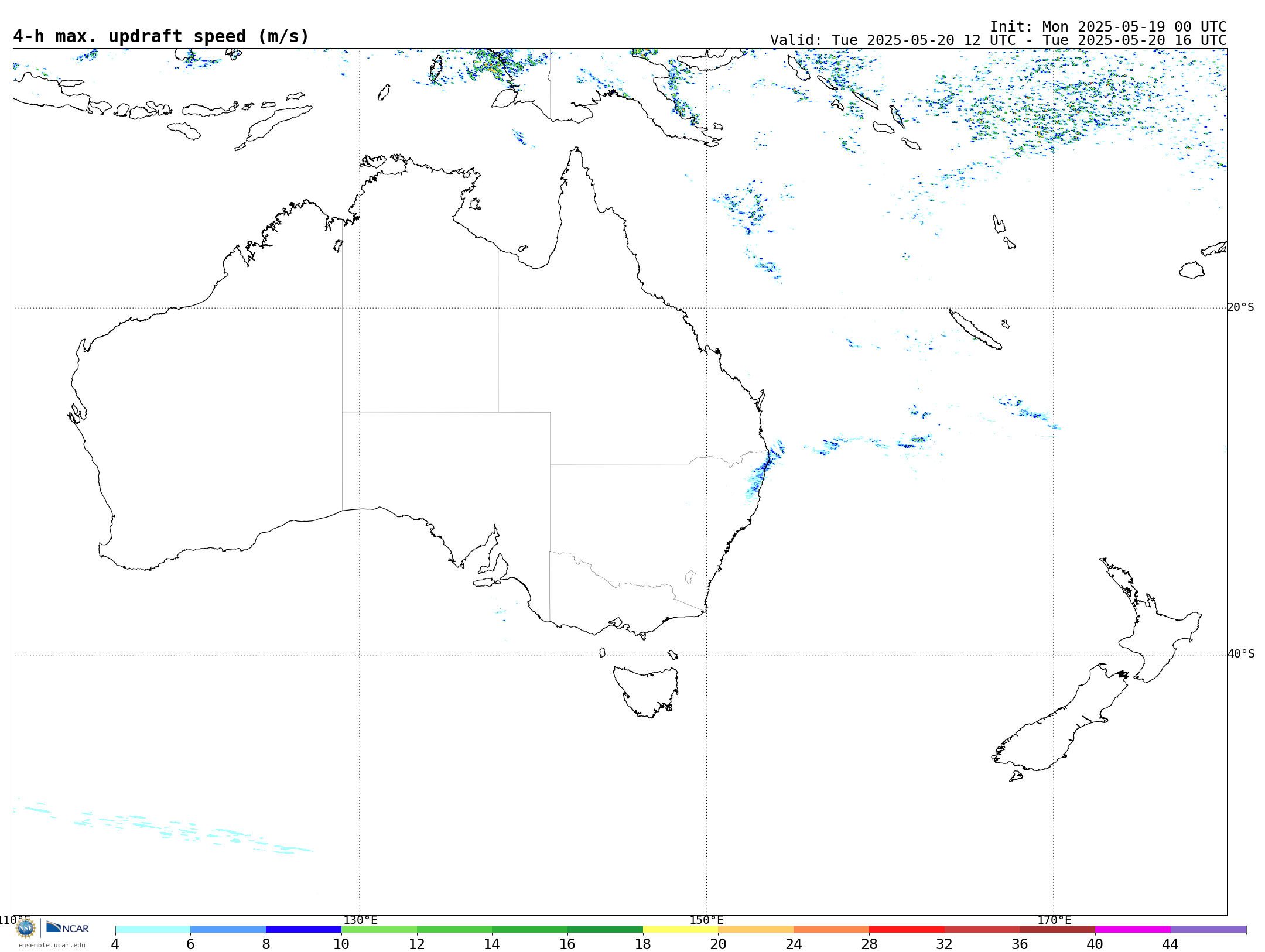
Task: Click the bright red 28-32 color swatch
Action: click(x=907, y=929)
